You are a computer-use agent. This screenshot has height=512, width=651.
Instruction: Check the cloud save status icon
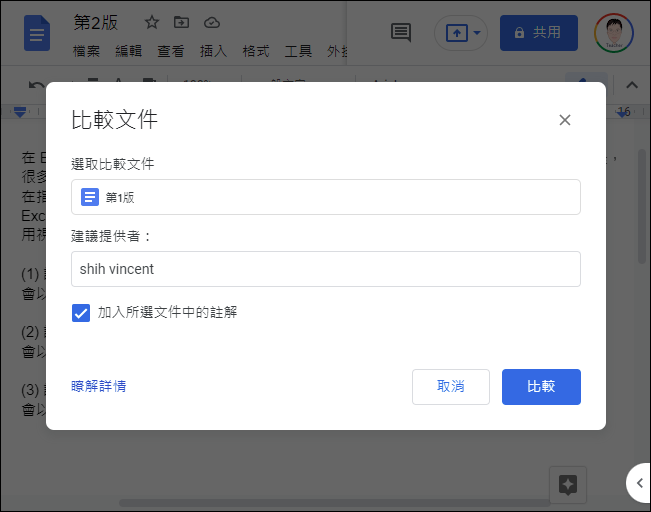pos(212,22)
